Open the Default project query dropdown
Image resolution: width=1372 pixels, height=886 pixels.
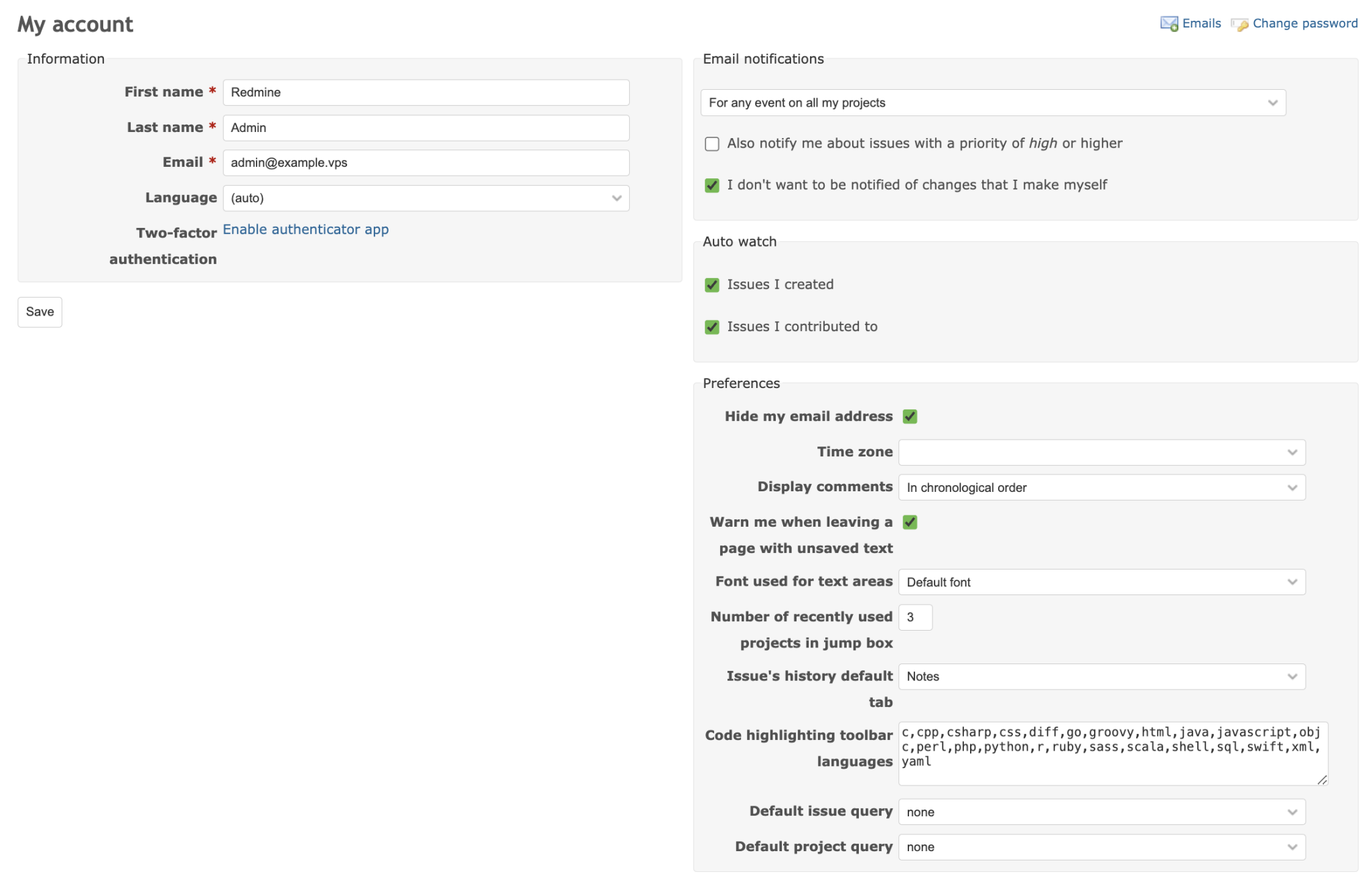tap(1101, 846)
